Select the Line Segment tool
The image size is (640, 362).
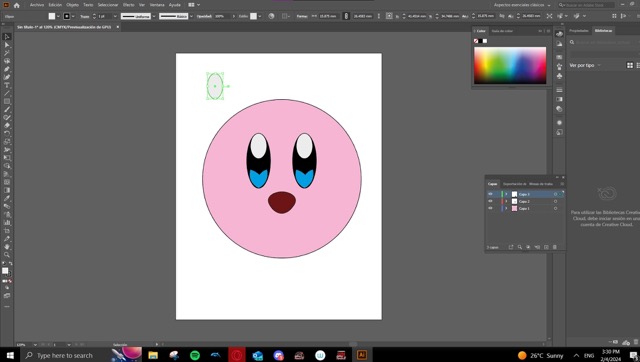coord(7,93)
